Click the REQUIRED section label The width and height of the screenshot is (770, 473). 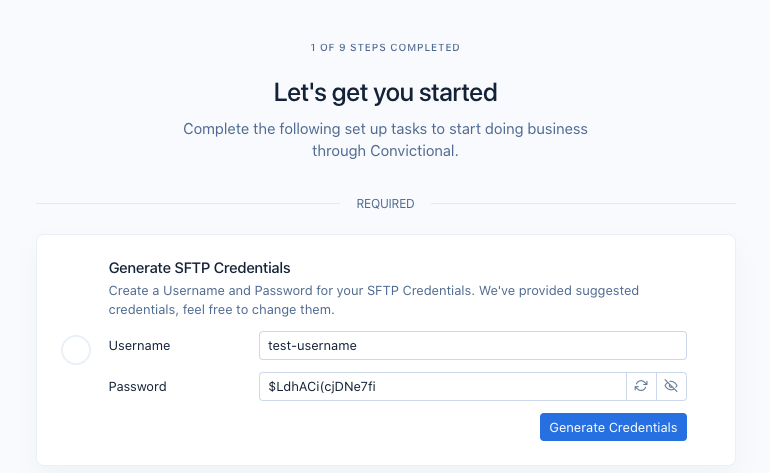(x=385, y=204)
